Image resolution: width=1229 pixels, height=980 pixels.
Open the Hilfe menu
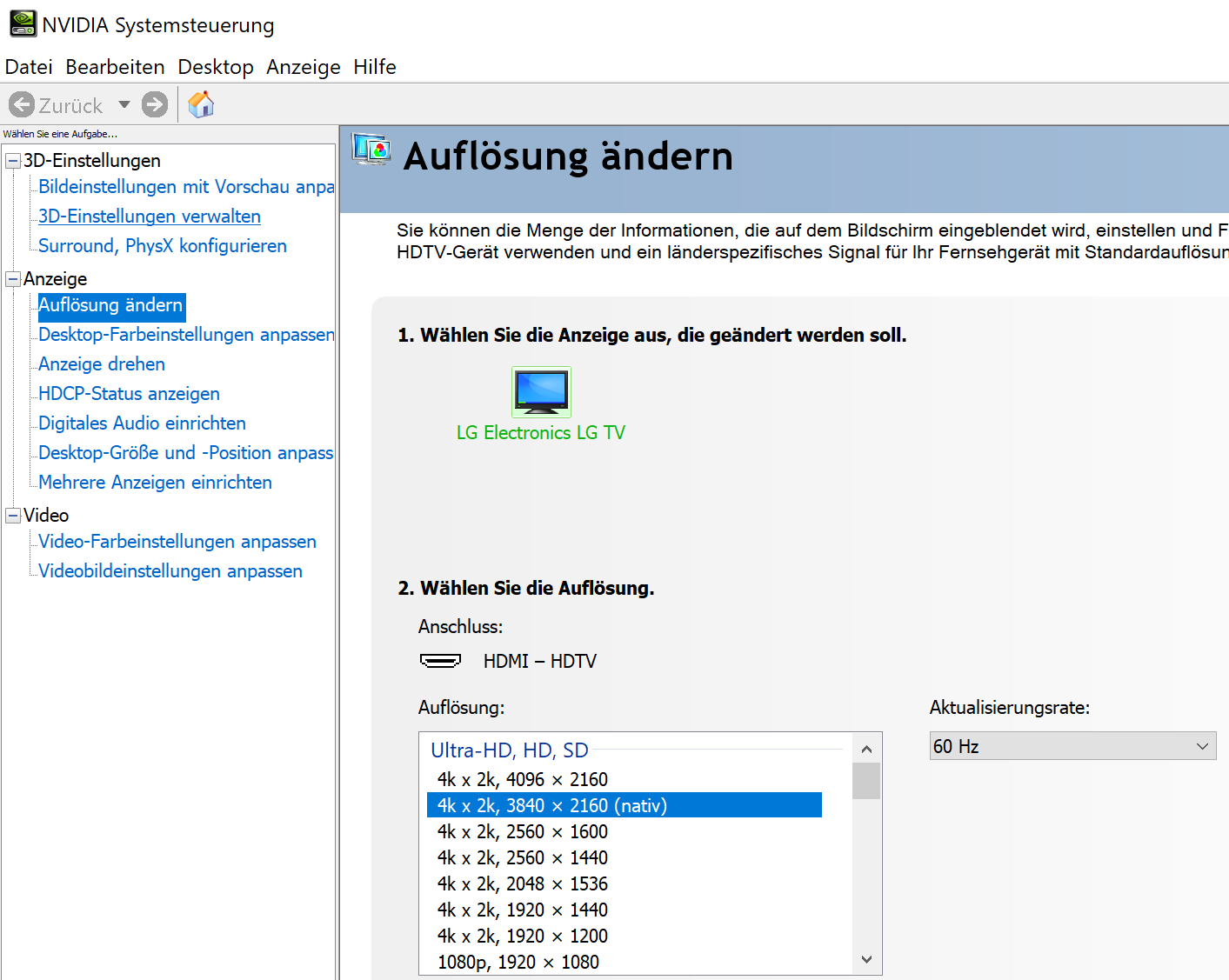375,67
